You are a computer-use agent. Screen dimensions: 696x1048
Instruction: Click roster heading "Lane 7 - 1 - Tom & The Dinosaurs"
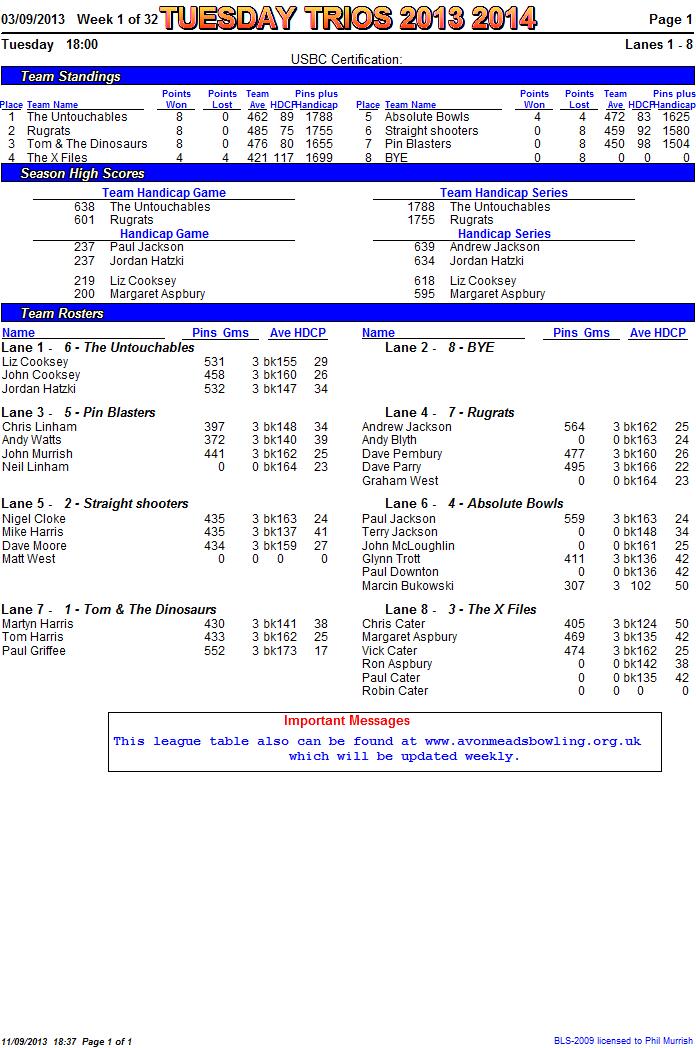click(109, 610)
